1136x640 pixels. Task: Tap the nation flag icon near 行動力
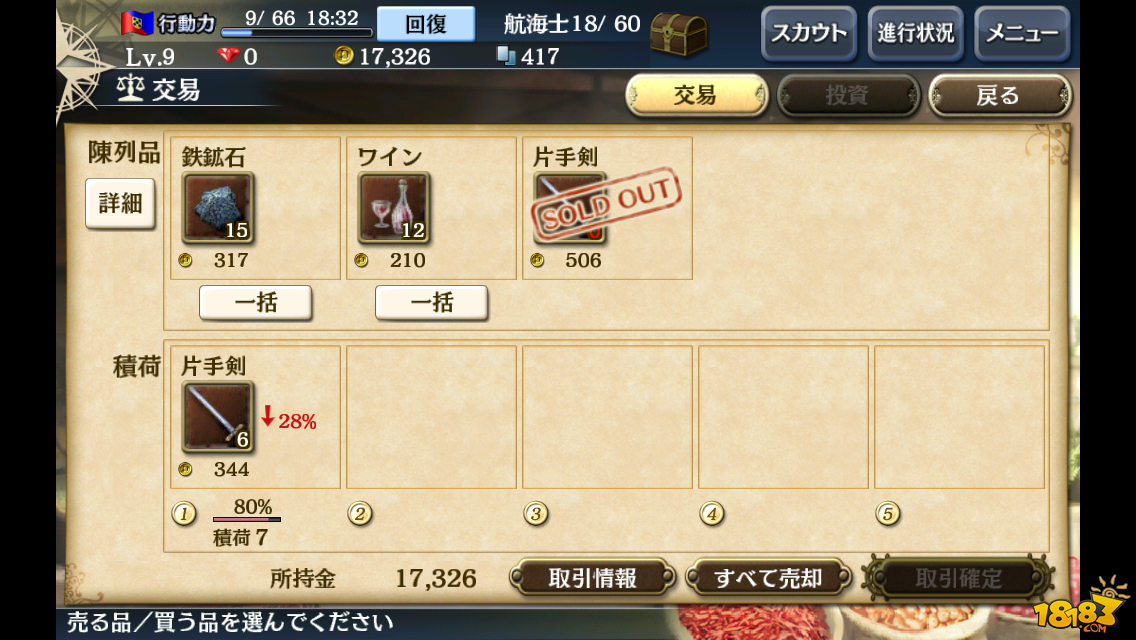pyautogui.click(x=137, y=23)
